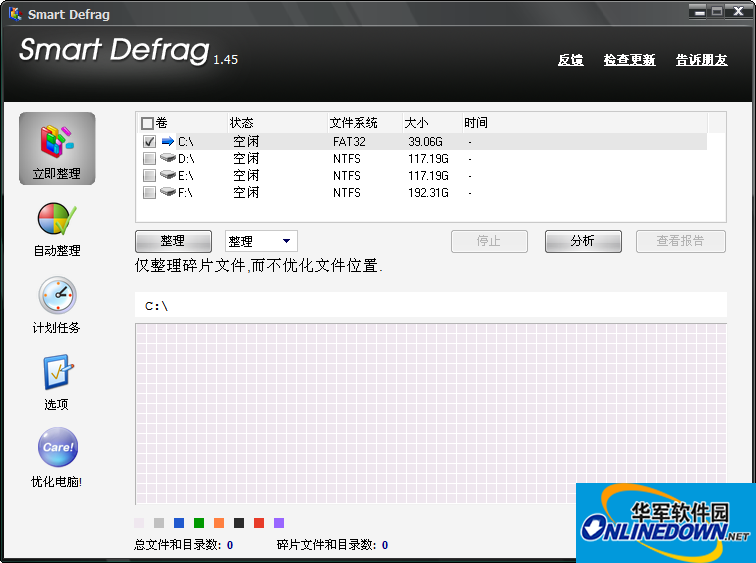
Task: Click the light pink legend swatch
Action: click(x=139, y=523)
